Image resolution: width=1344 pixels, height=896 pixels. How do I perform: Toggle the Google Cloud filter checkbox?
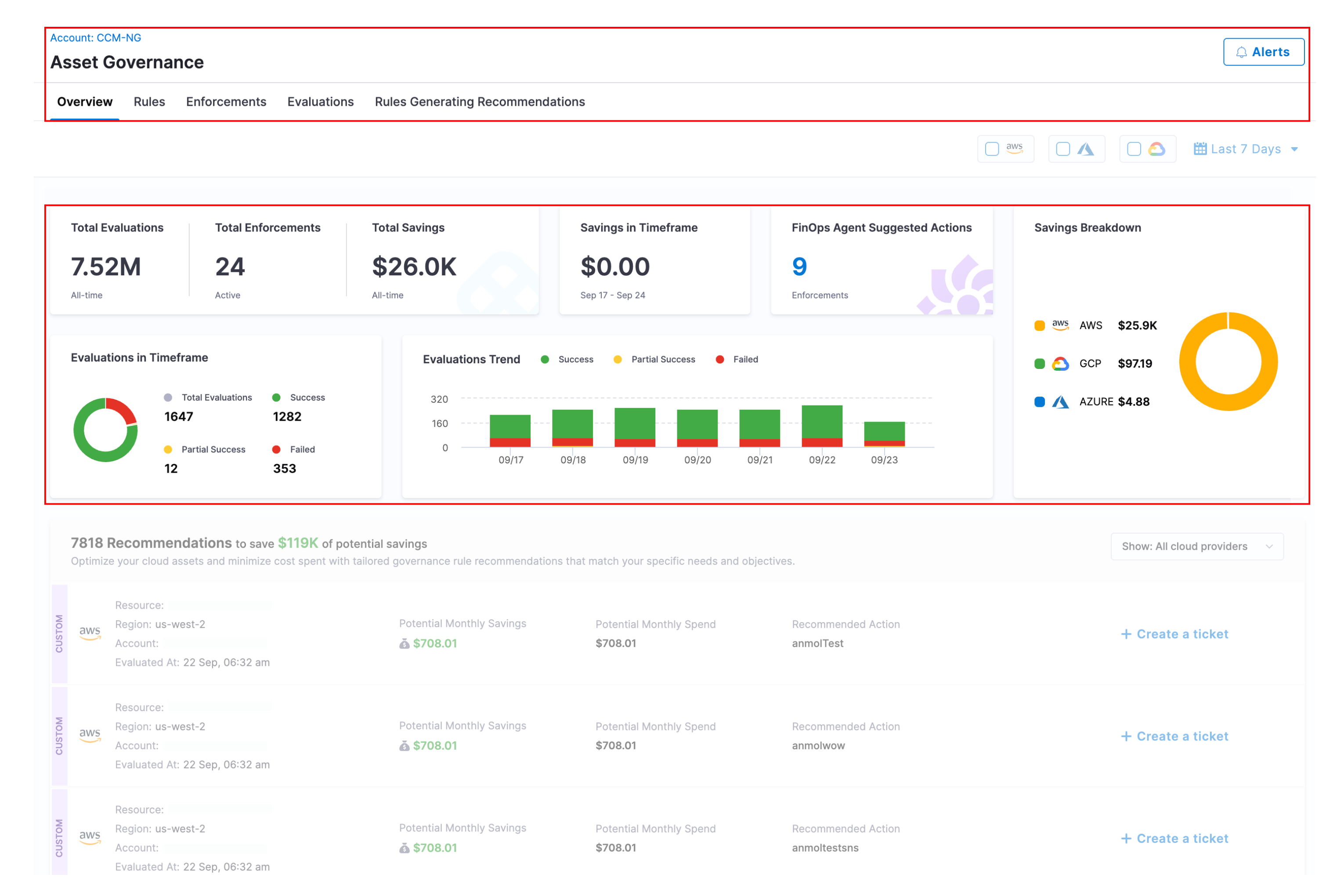coord(1134,149)
